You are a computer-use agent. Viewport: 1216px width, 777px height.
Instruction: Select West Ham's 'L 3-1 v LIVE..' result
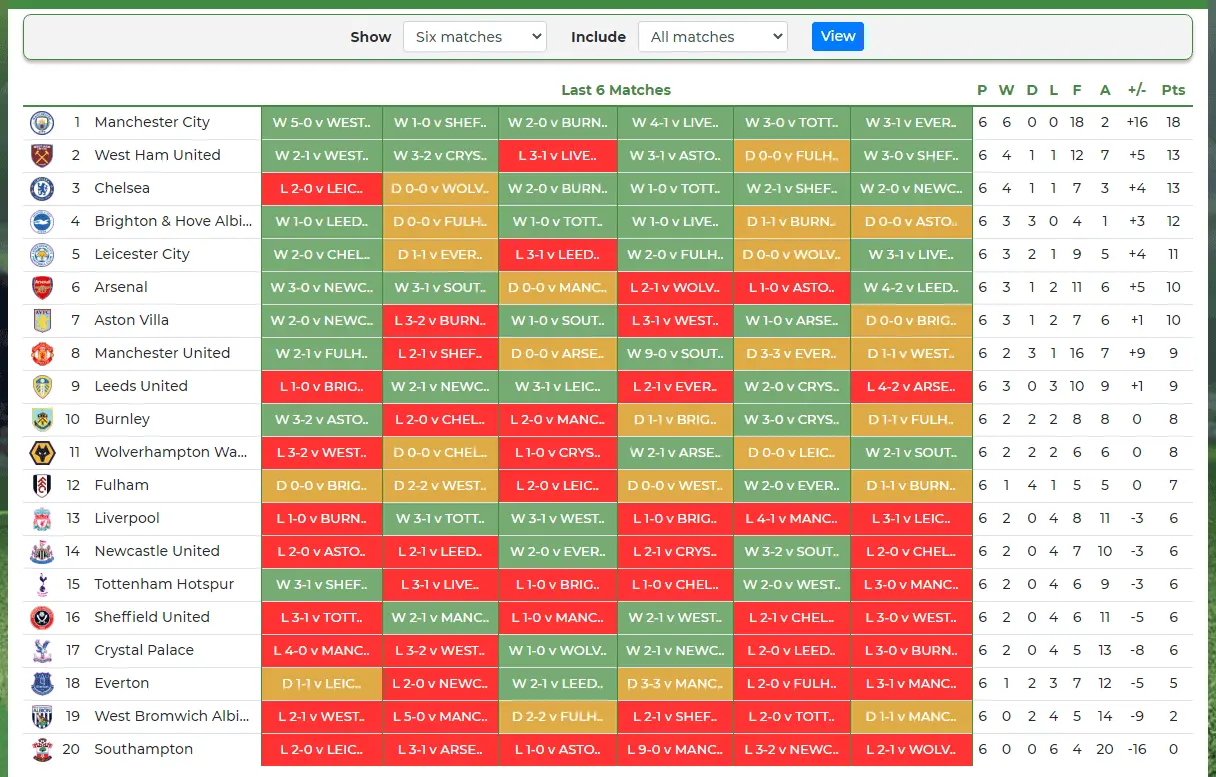(x=558, y=156)
